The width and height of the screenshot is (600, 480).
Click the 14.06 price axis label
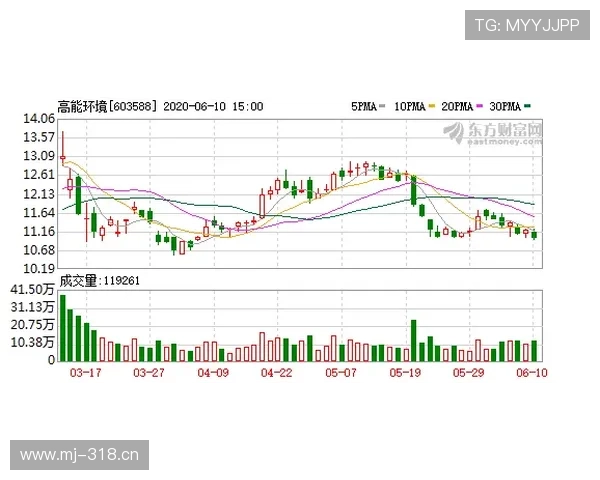pos(40,118)
